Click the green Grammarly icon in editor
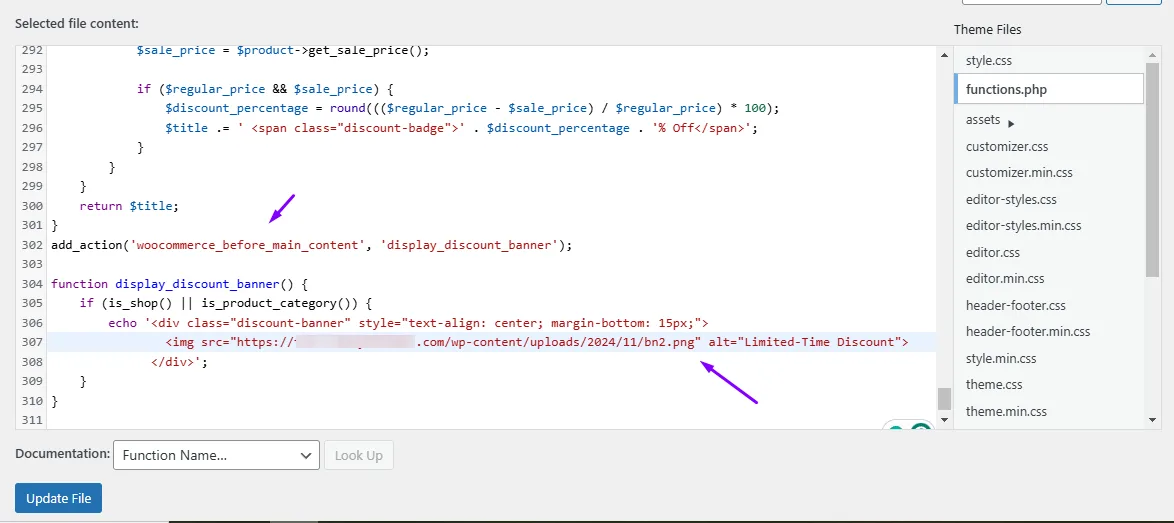 (921, 426)
